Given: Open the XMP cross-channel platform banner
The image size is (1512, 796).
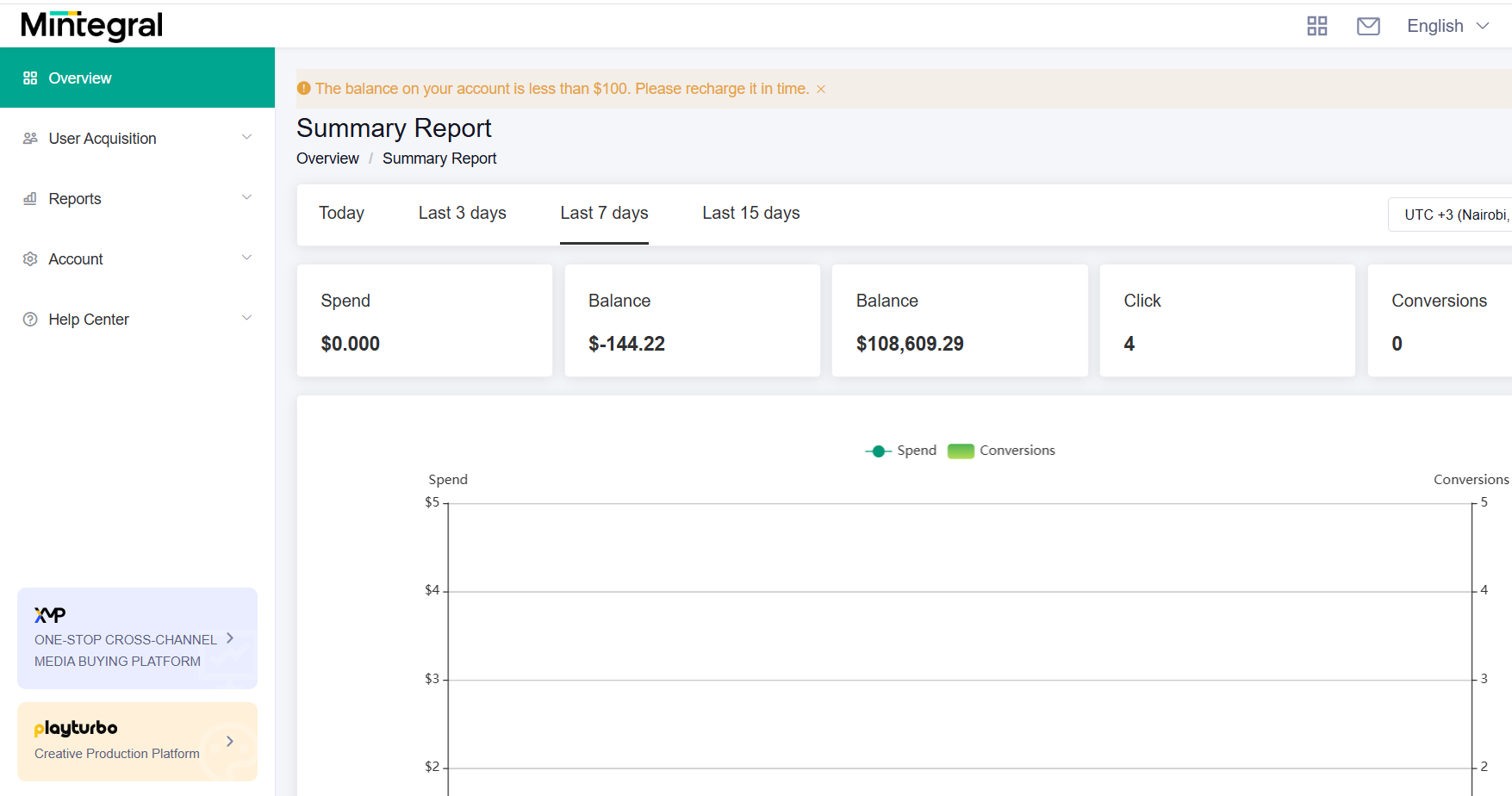Looking at the screenshot, I should click(x=137, y=638).
